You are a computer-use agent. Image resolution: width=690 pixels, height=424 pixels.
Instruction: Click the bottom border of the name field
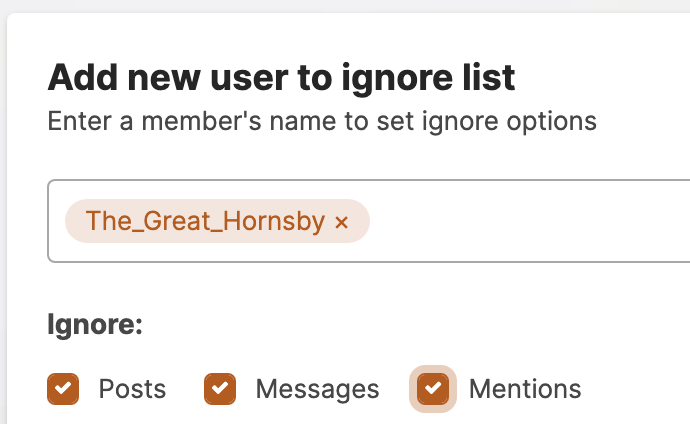click(x=360, y=262)
